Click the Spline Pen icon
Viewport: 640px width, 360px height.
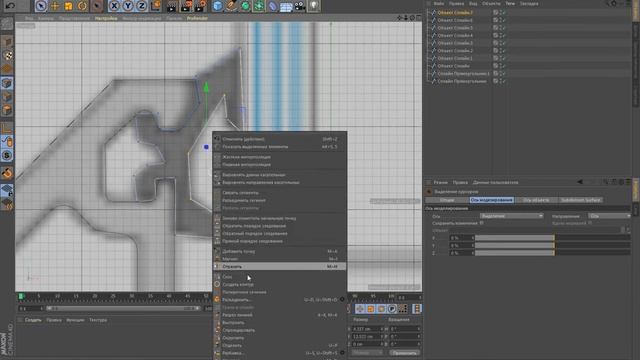(231, 6)
